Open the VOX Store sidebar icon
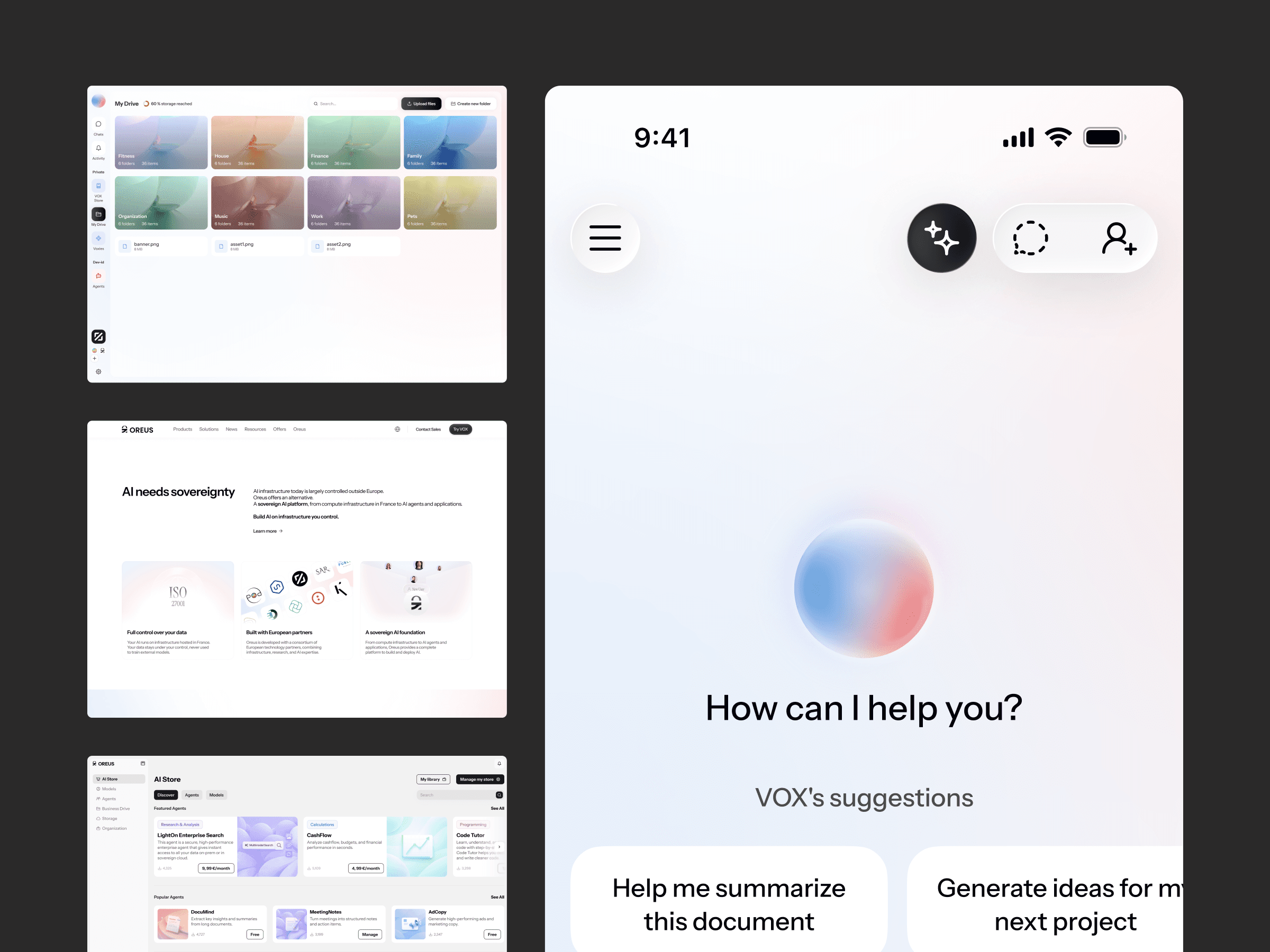The width and height of the screenshot is (1270, 952). 98,187
